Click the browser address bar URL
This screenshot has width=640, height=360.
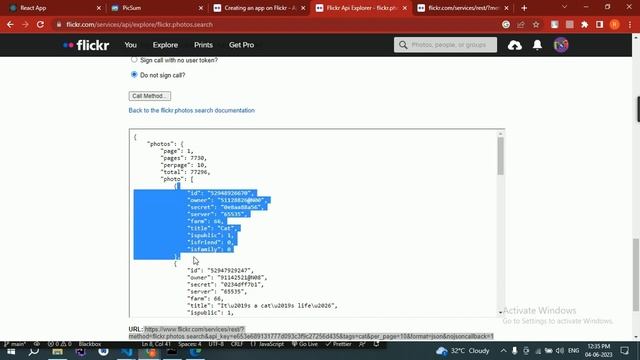(139, 24)
